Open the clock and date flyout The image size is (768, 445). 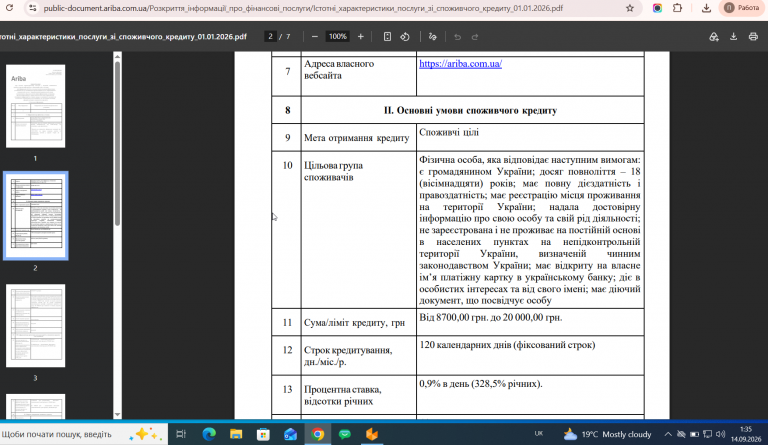746,434
